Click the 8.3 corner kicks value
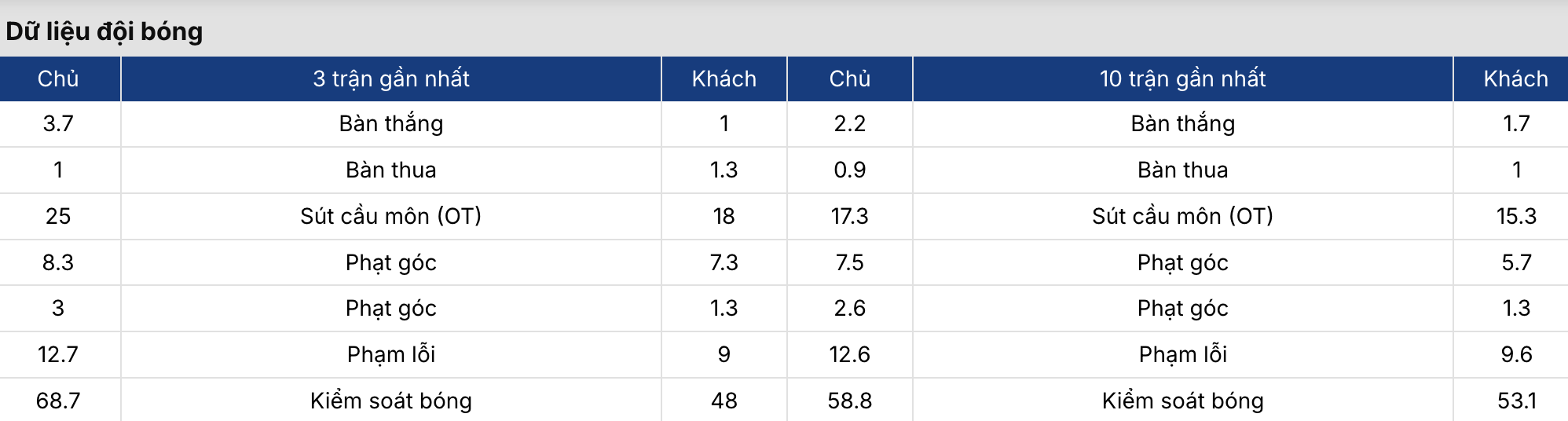The height and width of the screenshot is (421, 1568). [58, 262]
